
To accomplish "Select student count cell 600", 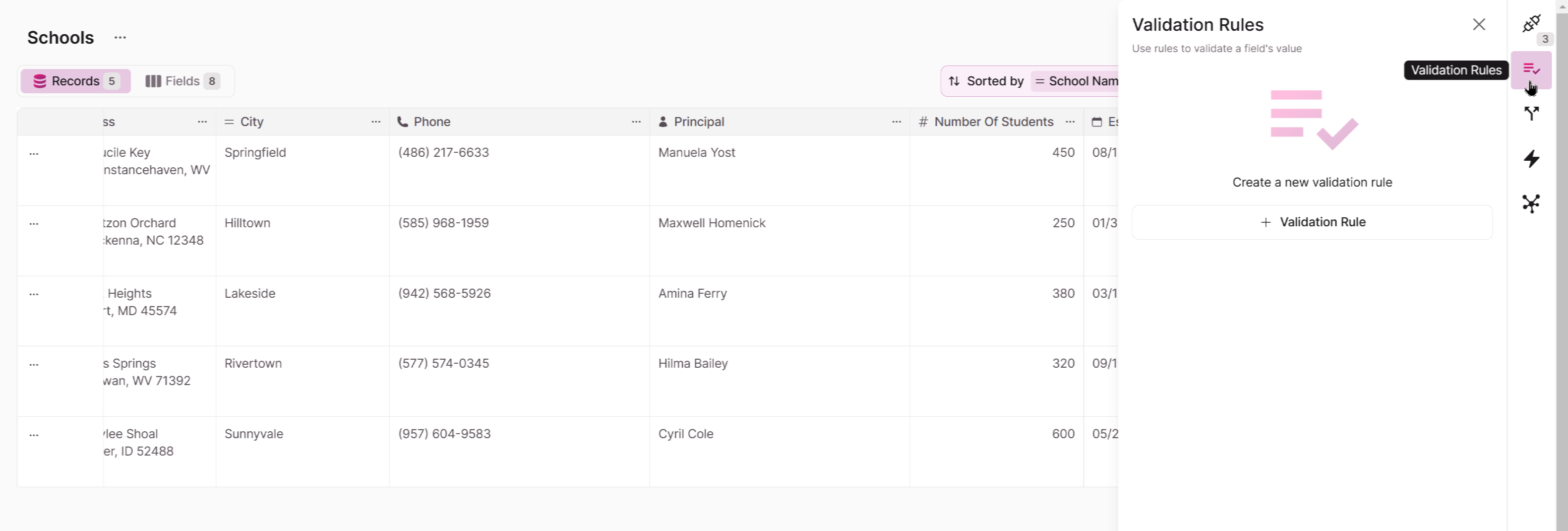I will click(x=997, y=451).
